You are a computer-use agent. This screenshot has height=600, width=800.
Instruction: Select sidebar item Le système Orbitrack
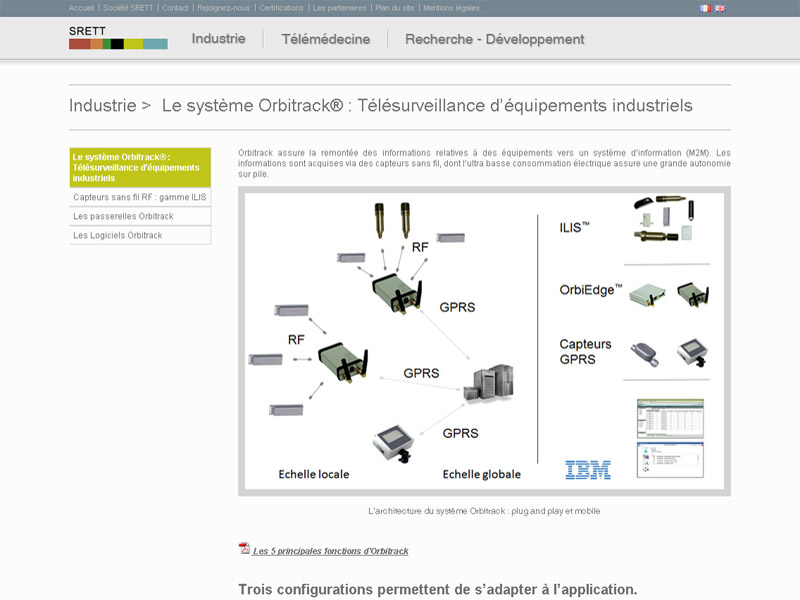[x=140, y=167]
